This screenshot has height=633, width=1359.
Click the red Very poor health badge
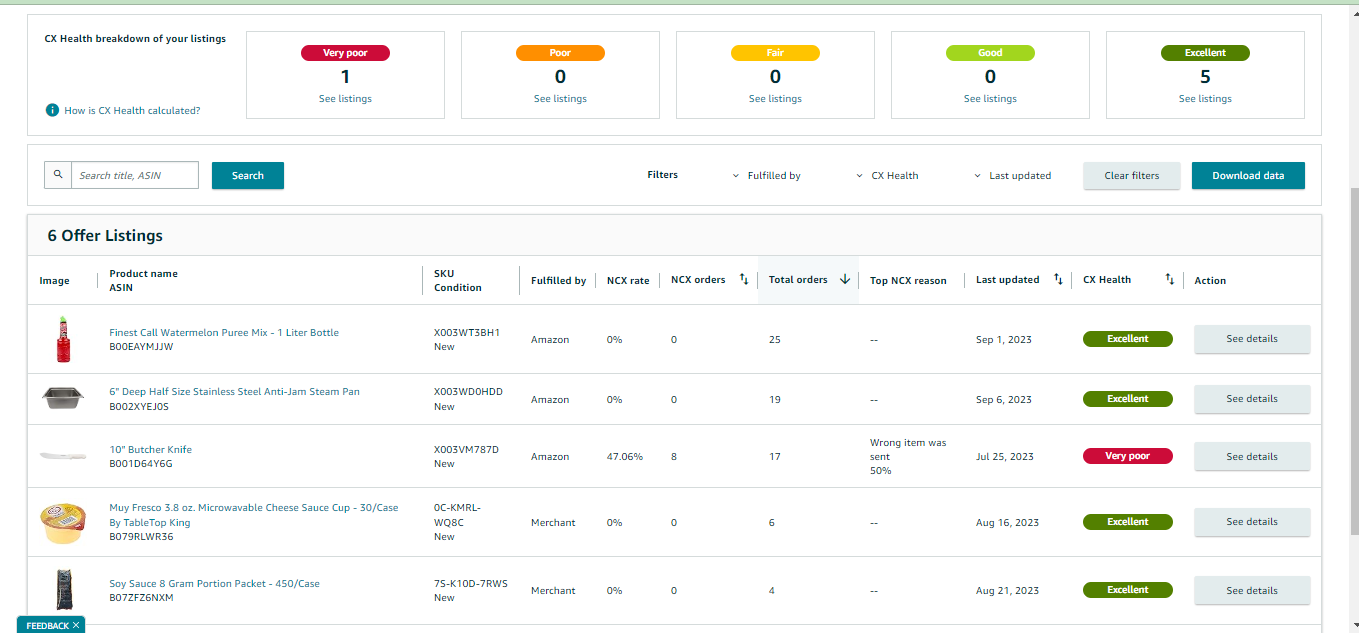pos(1127,456)
